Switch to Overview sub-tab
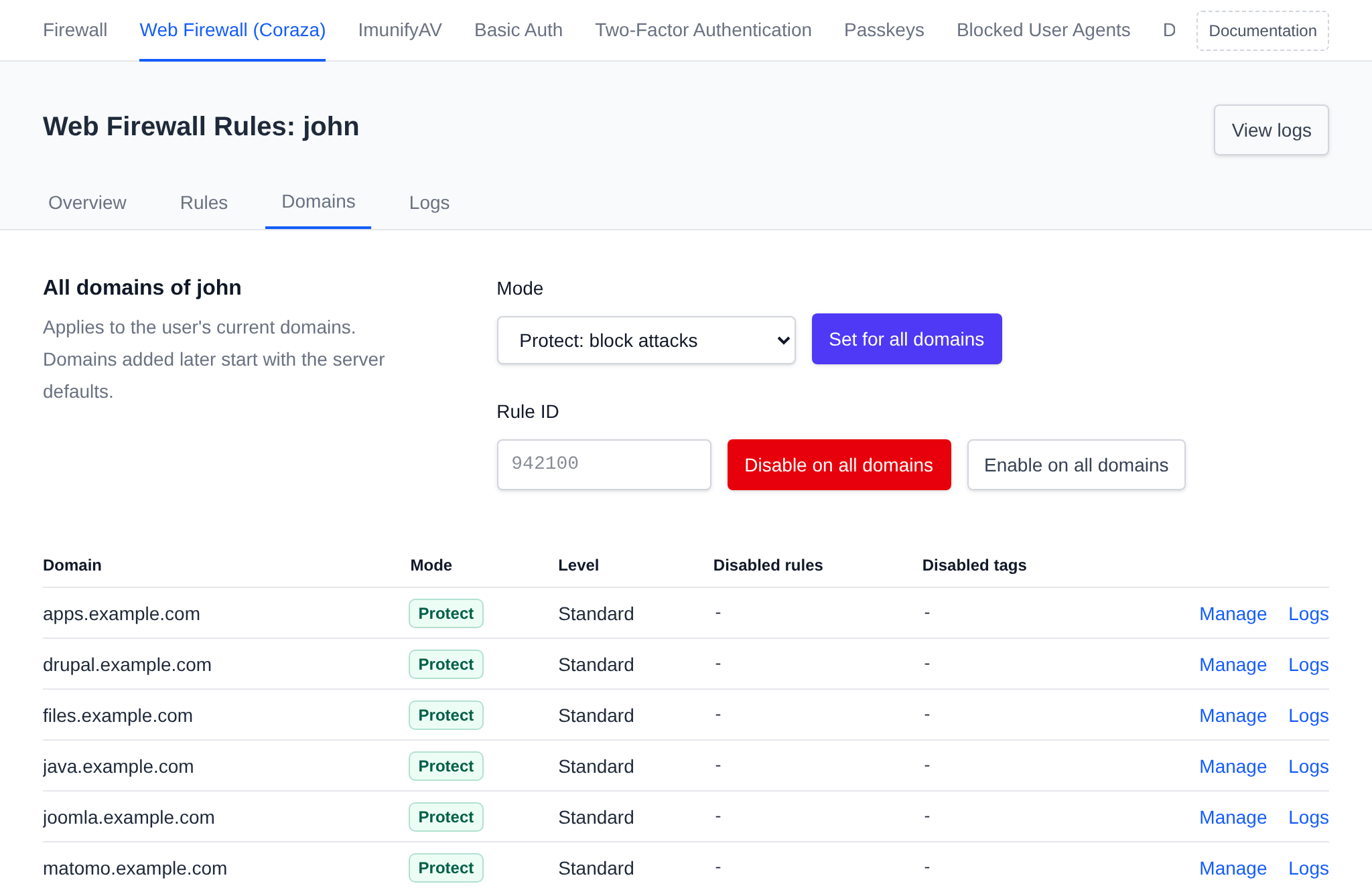 (87, 202)
